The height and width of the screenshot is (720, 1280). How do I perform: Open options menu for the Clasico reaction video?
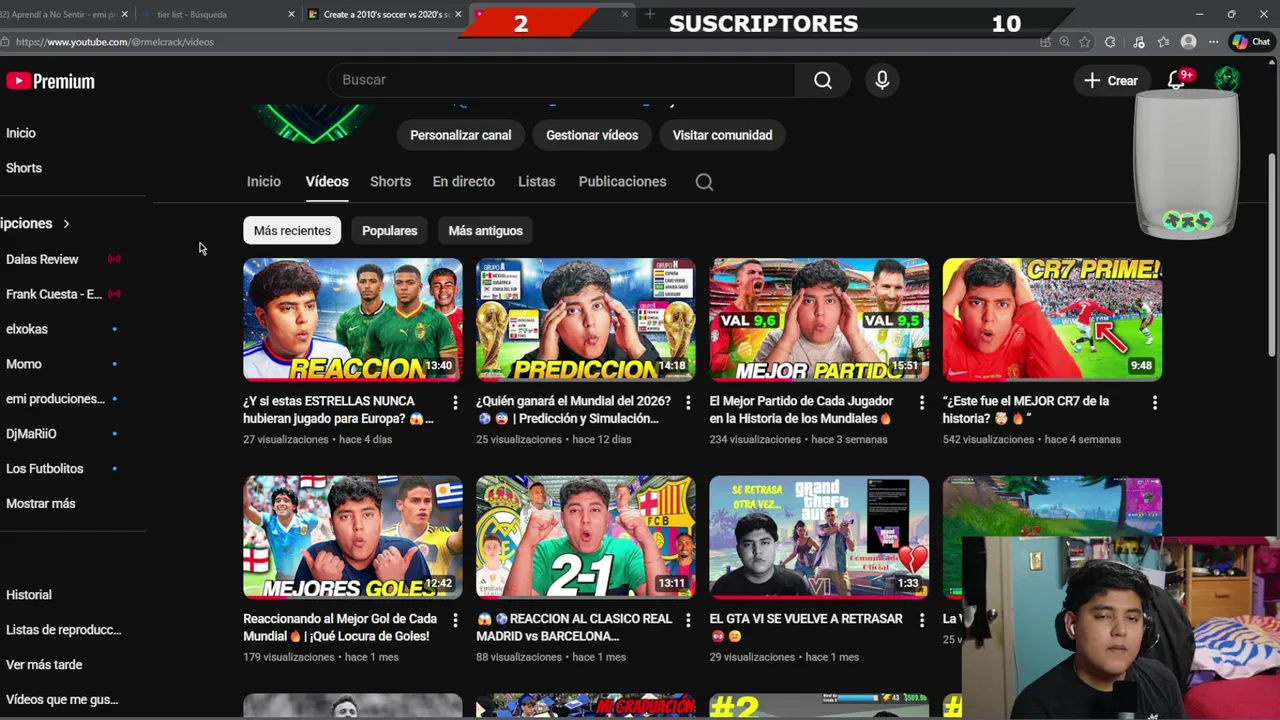coord(688,620)
